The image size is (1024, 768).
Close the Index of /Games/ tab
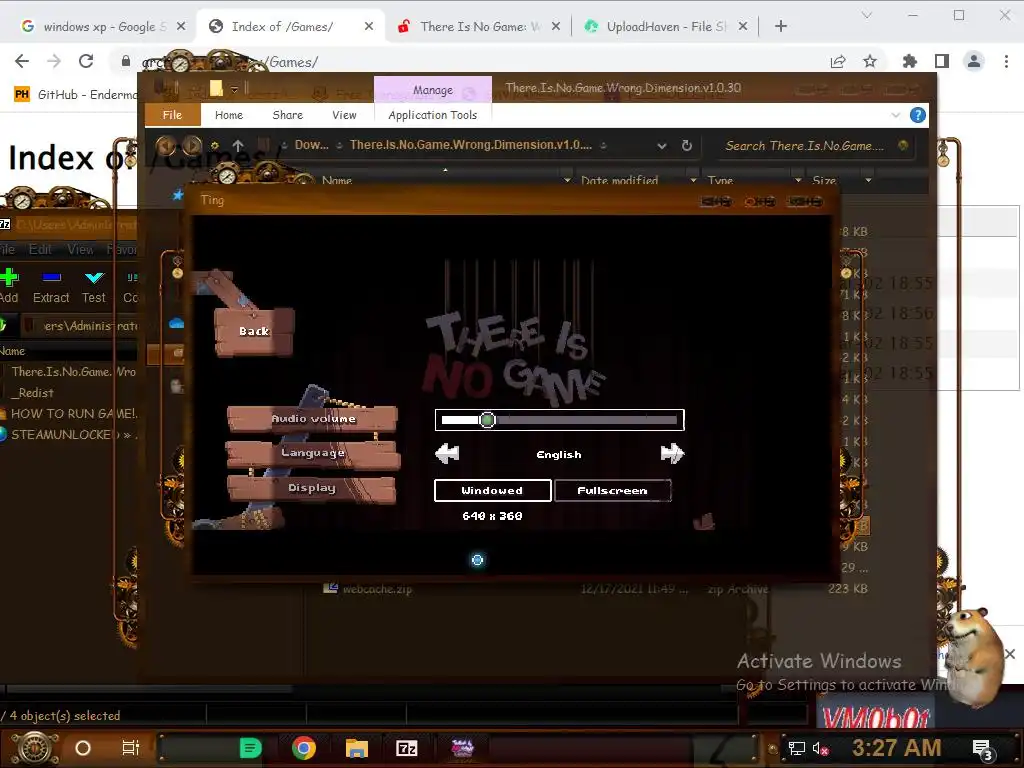pos(369,26)
